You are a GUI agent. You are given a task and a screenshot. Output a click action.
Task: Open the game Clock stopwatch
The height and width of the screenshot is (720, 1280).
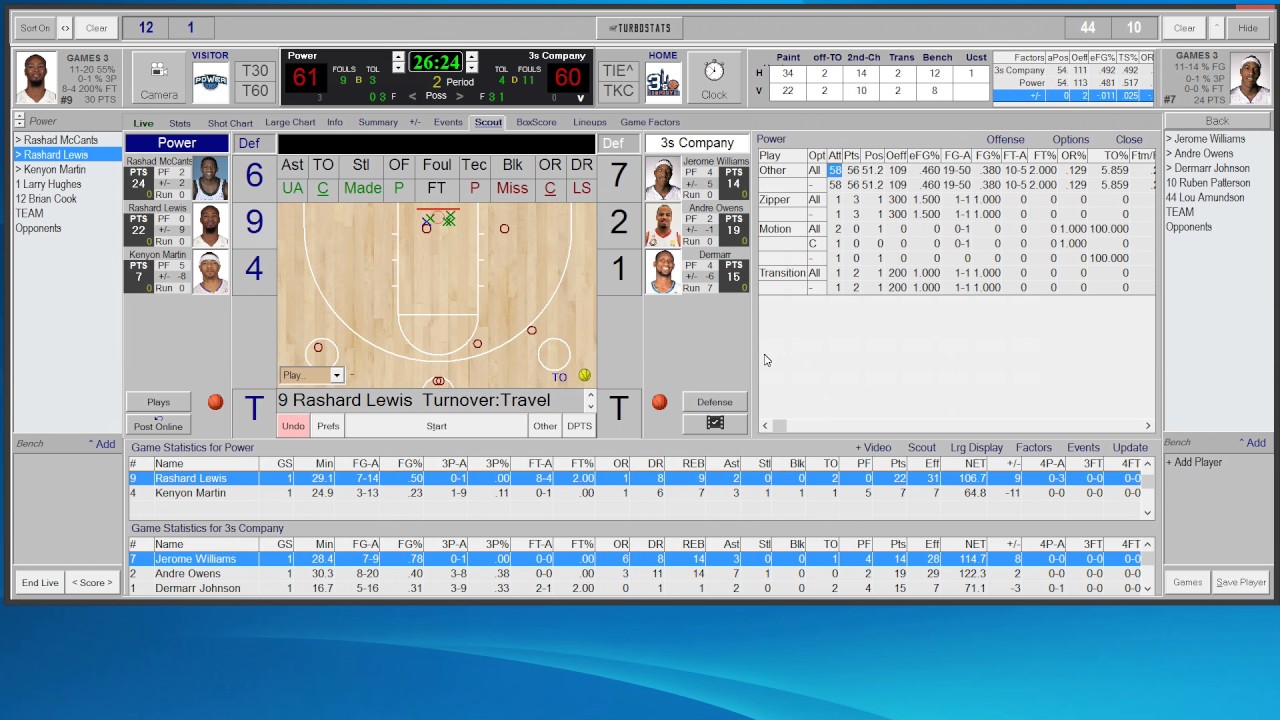pos(713,78)
